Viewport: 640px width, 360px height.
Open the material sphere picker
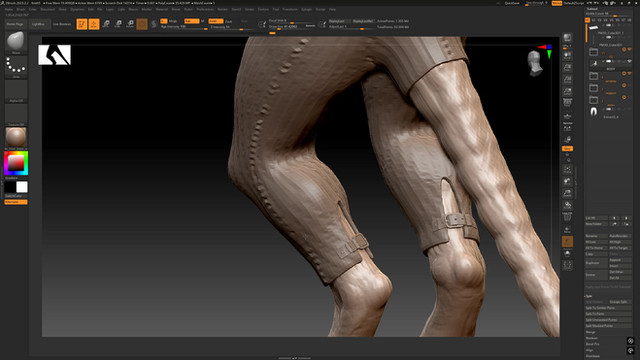(16, 138)
